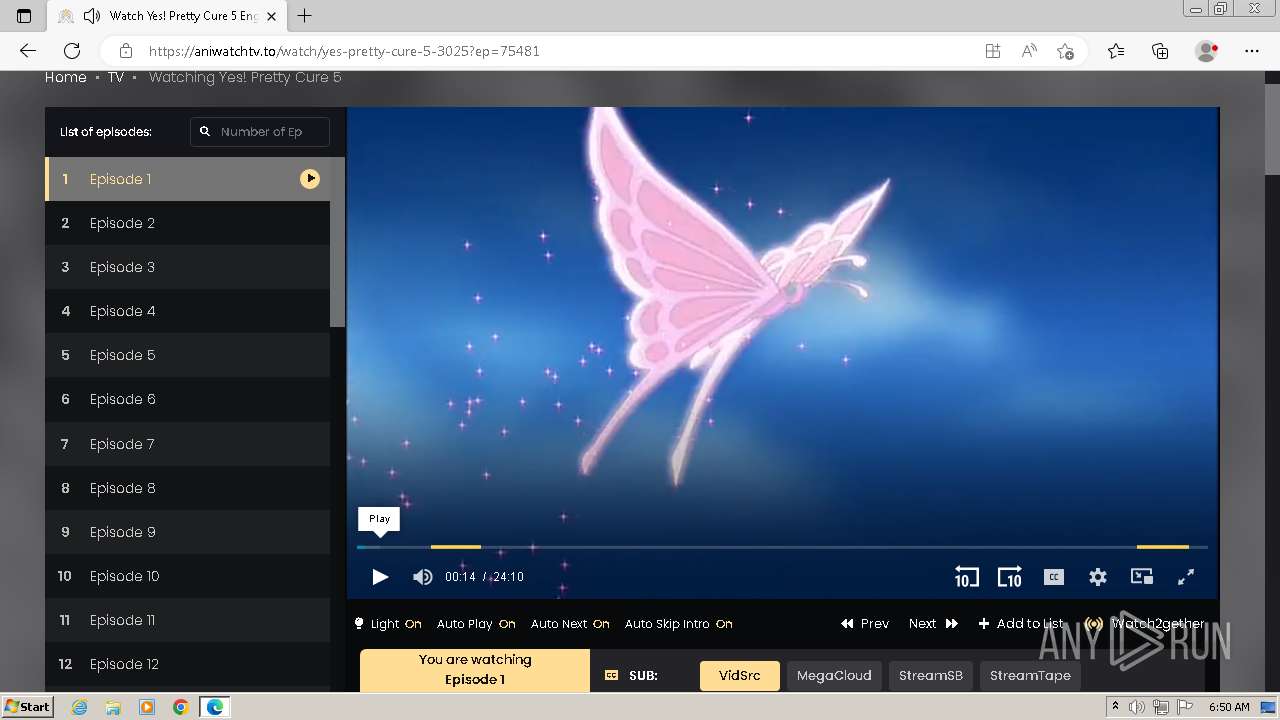Select Episode 12 in the list
The height and width of the screenshot is (720, 1280).
click(188, 664)
